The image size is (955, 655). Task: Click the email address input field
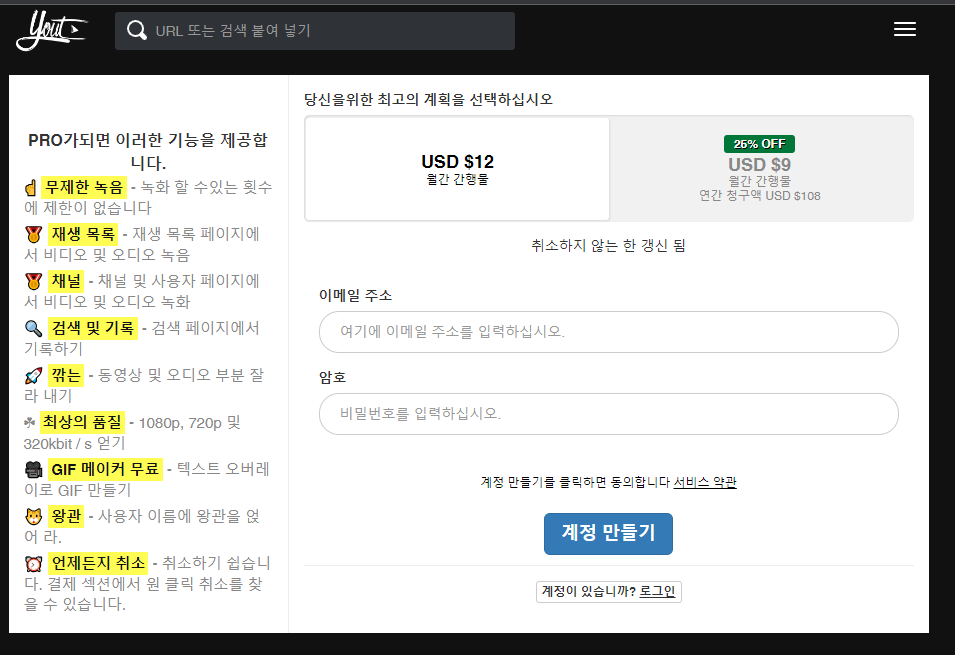(x=608, y=332)
